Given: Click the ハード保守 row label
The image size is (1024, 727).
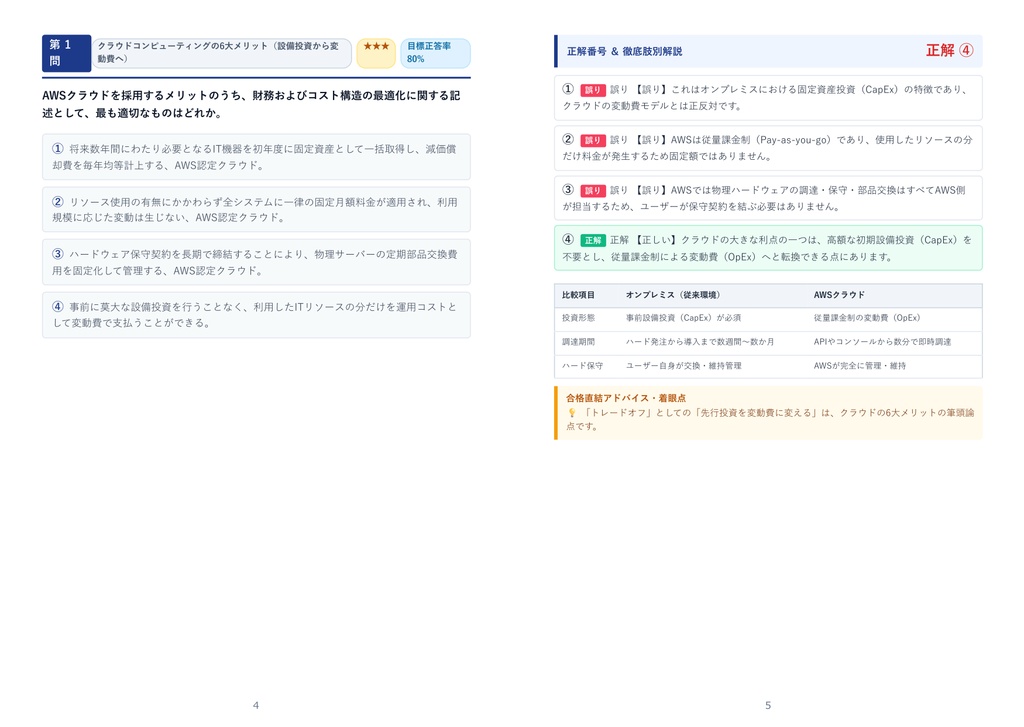Looking at the screenshot, I should coord(582,366).
